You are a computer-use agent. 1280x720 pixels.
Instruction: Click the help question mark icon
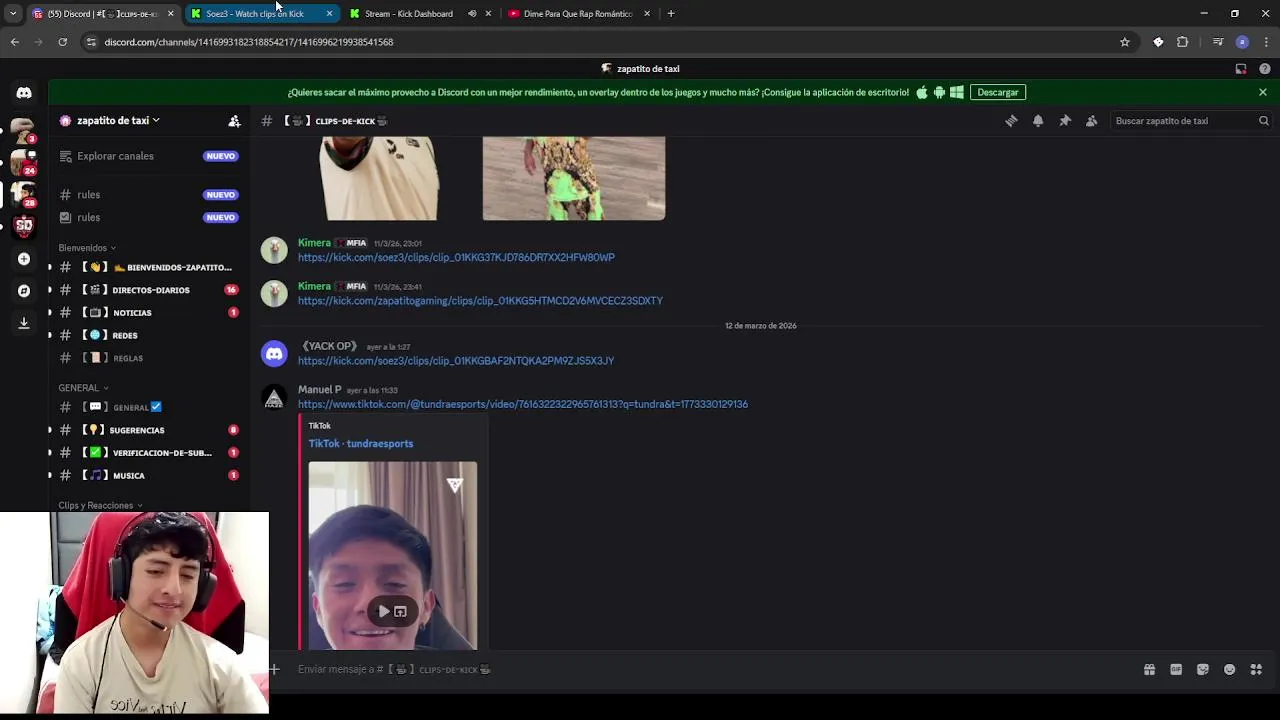(1265, 69)
